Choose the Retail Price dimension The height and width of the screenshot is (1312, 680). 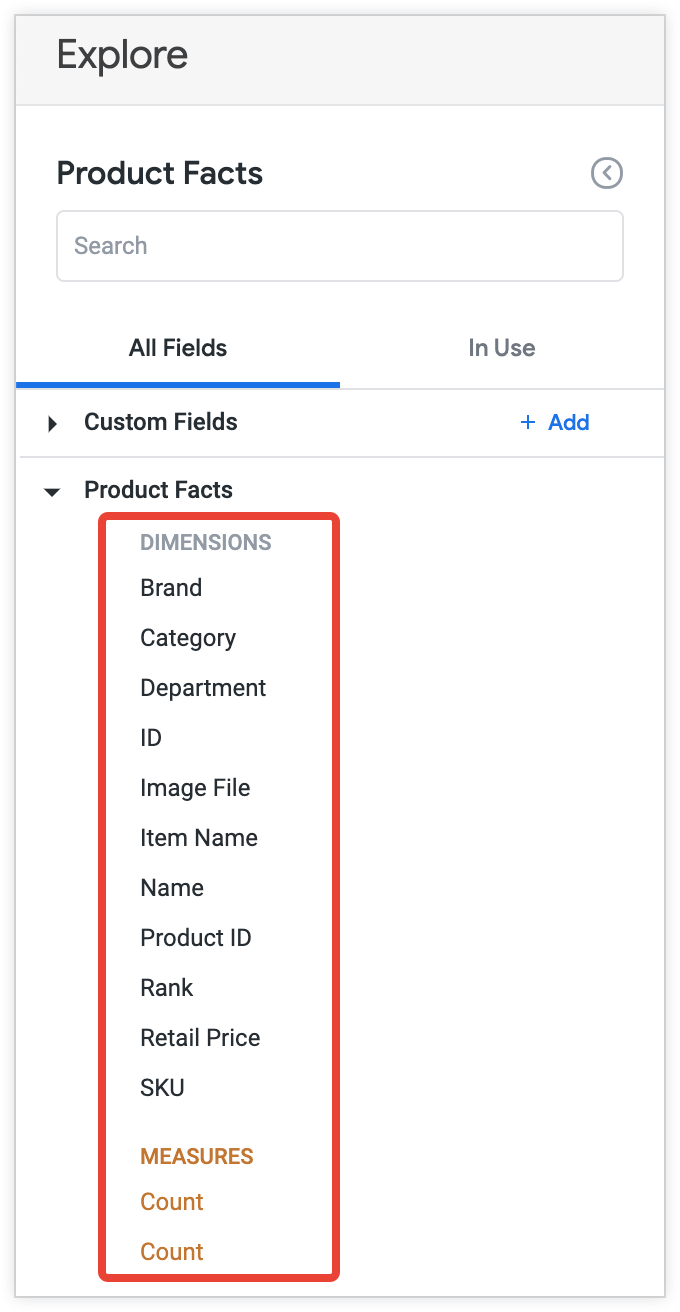tap(200, 1038)
